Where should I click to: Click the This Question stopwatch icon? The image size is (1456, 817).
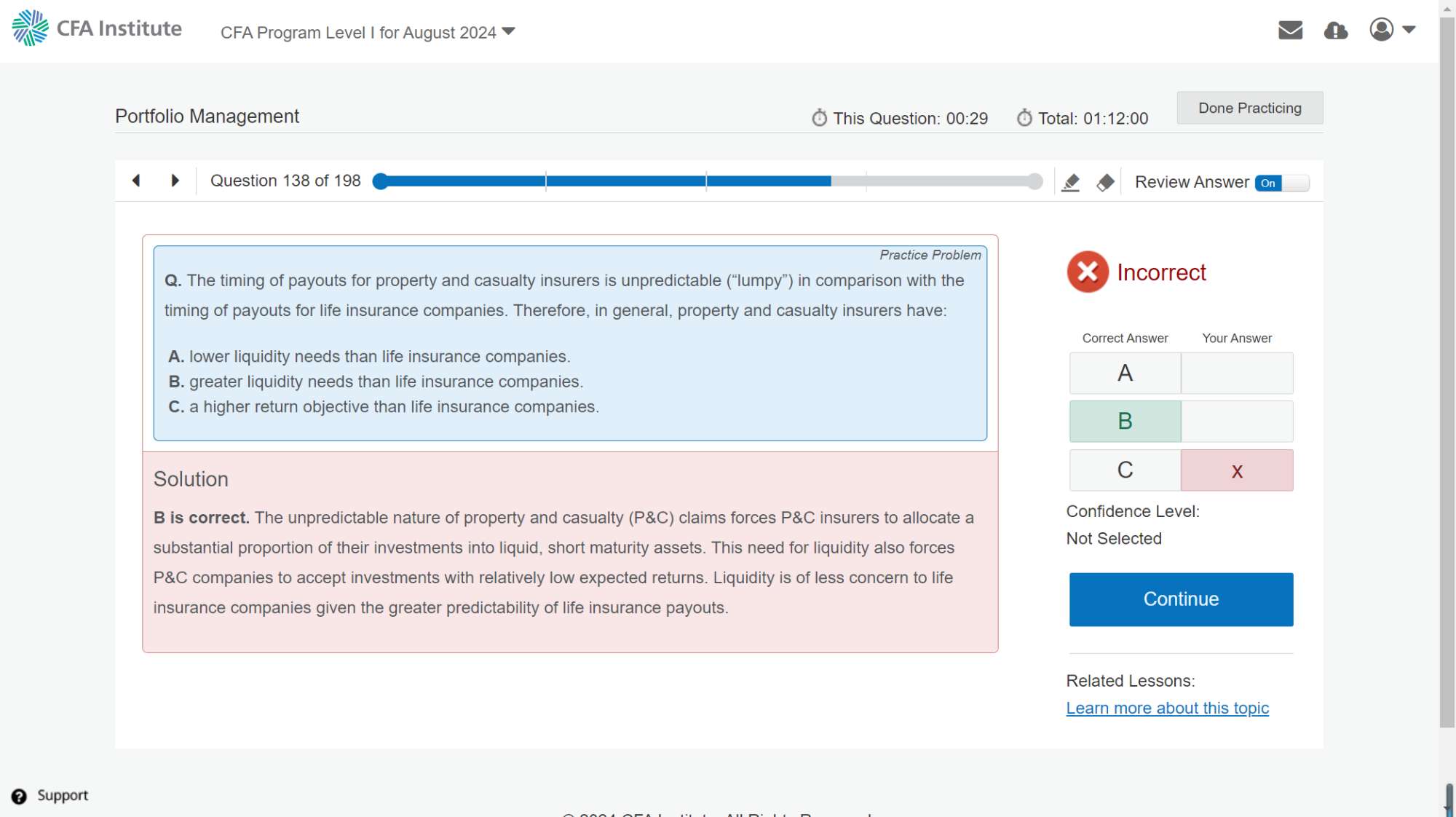tap(820, 118)
